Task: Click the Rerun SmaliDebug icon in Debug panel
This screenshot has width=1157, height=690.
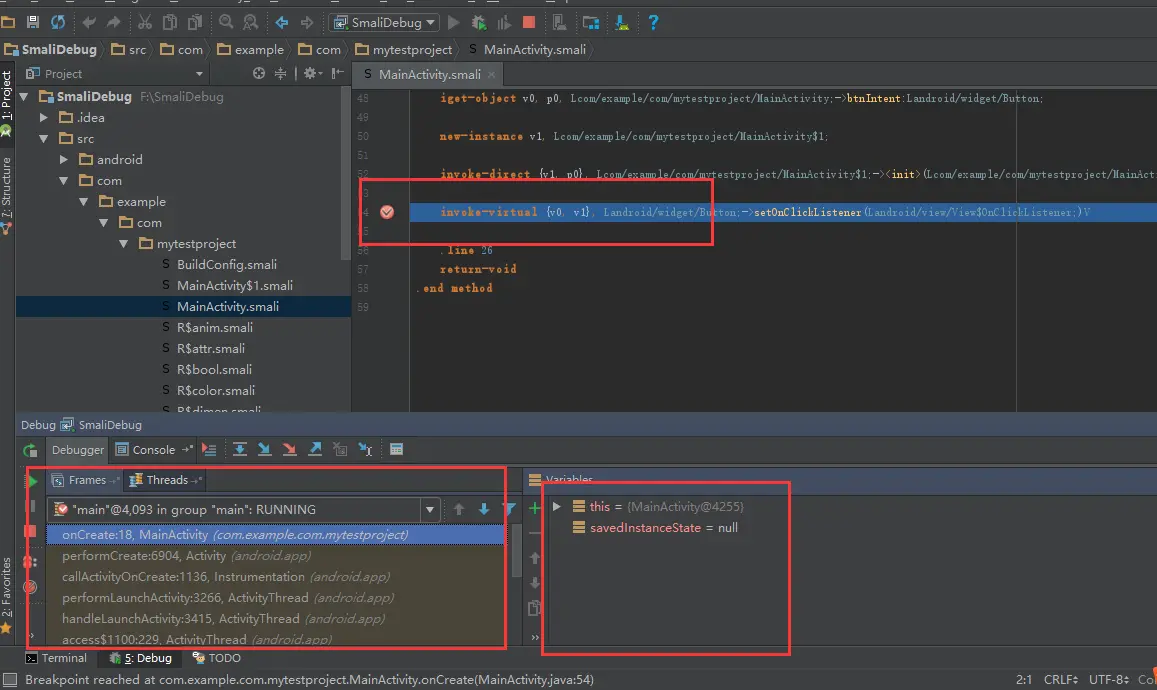Action: click(x=30, y=450)
